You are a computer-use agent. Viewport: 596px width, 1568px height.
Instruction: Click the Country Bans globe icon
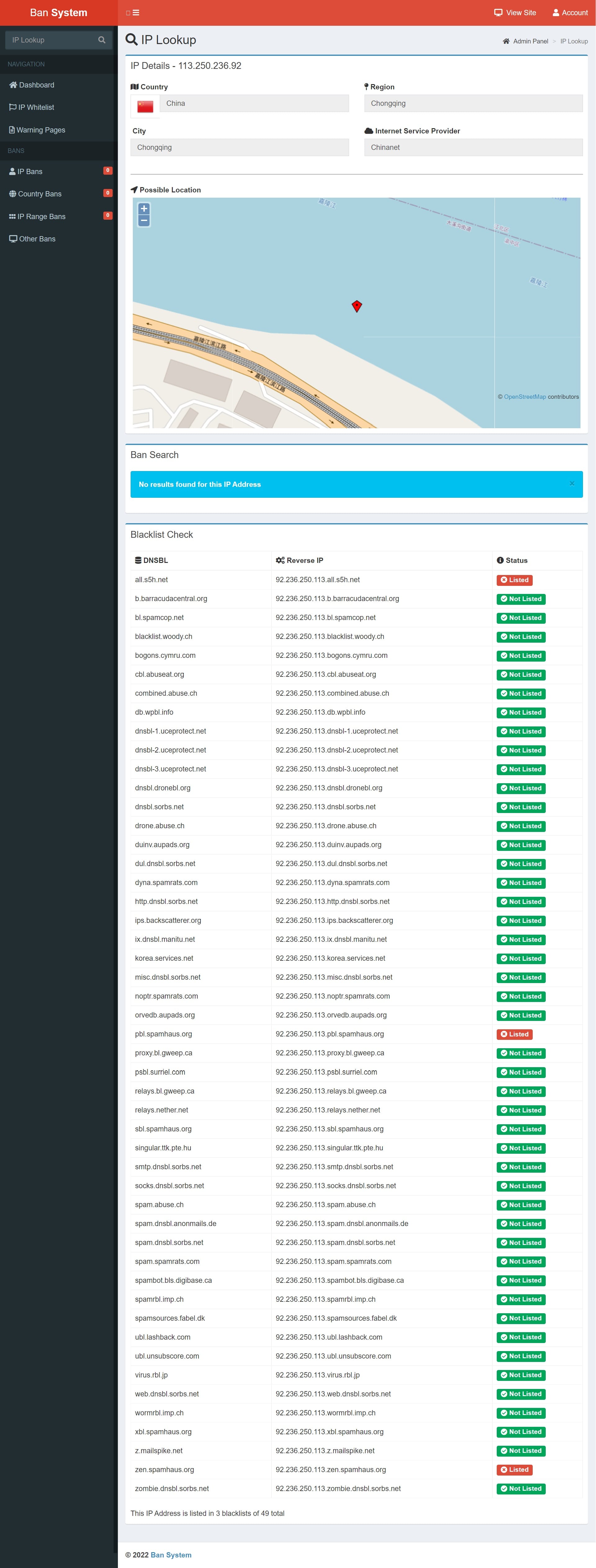click(13, 194)
